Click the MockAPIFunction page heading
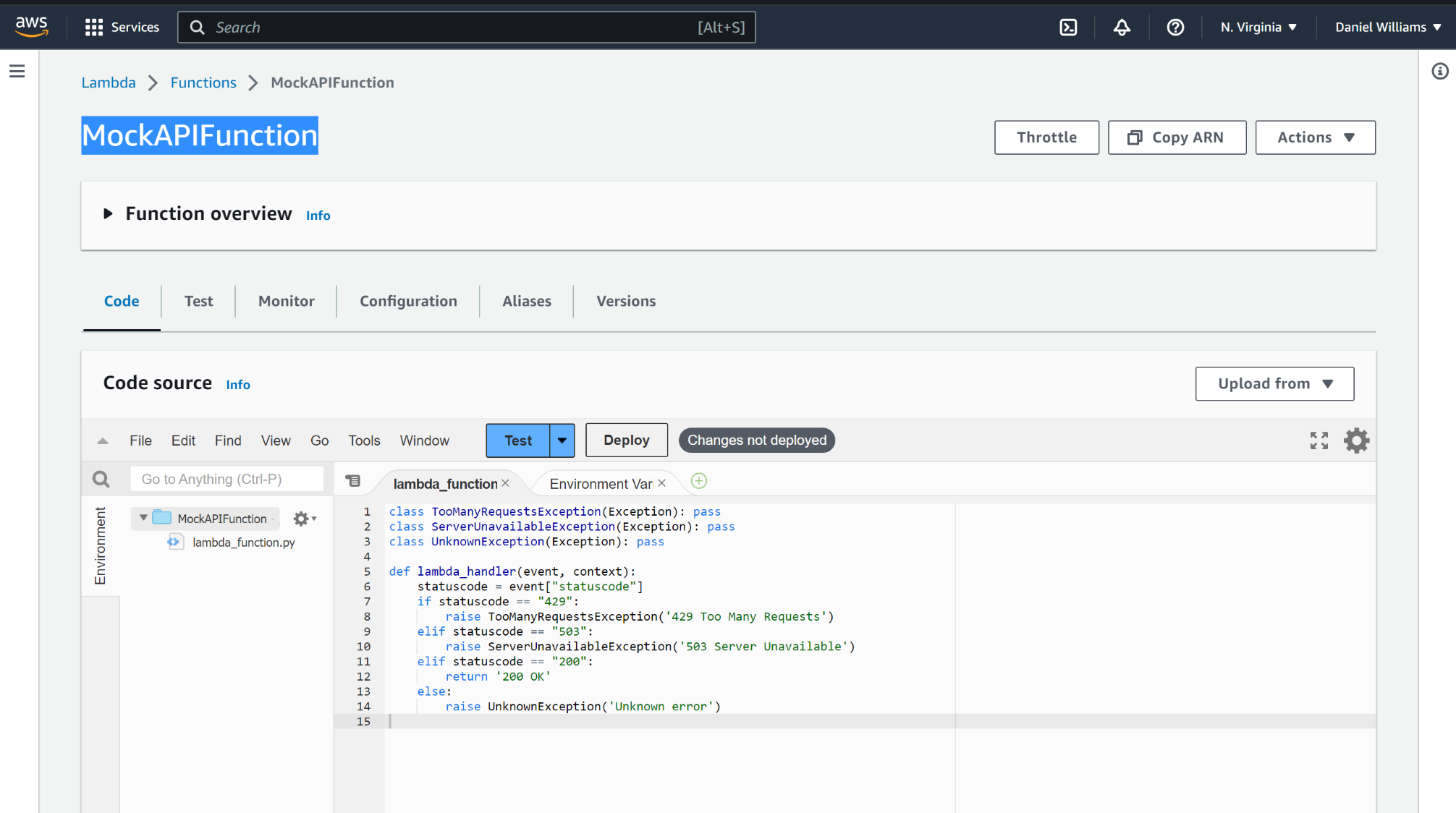Image resolution: width=1456 pixels, height=813 pixels. [x=200, y=135]
